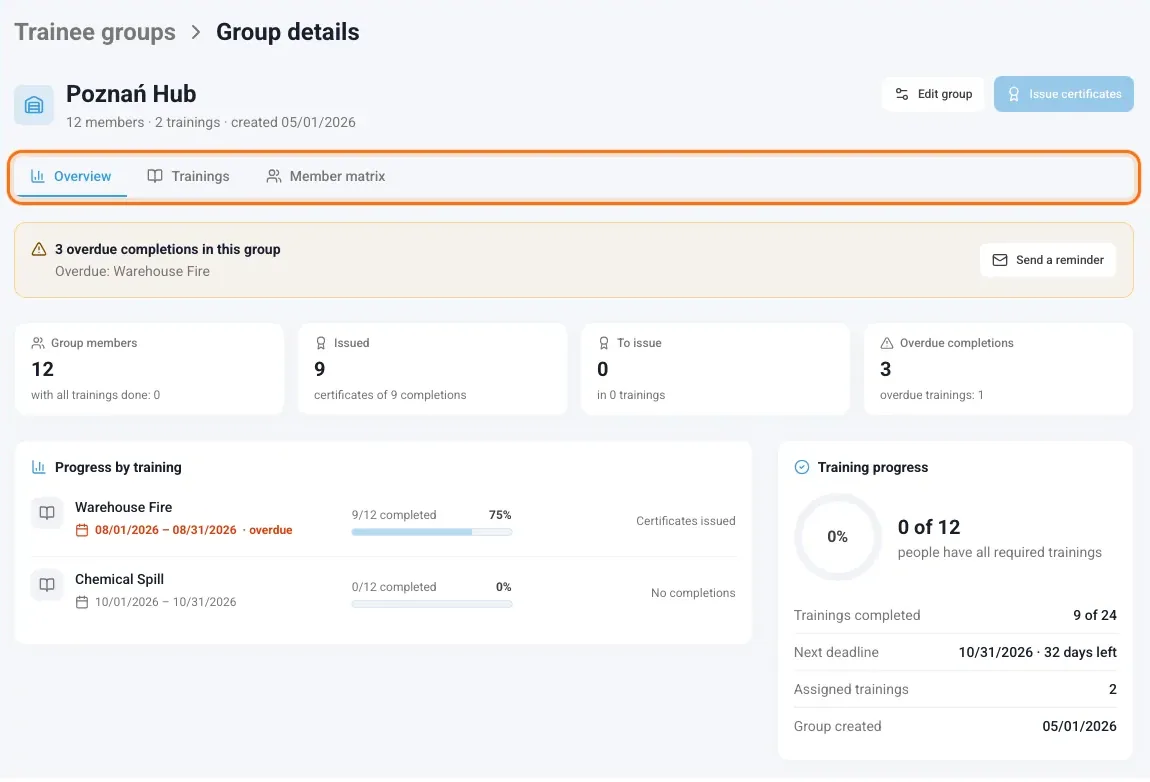
Task: Open the Member matrix tab
Action: pyautogui.click(x=326, y=176)
